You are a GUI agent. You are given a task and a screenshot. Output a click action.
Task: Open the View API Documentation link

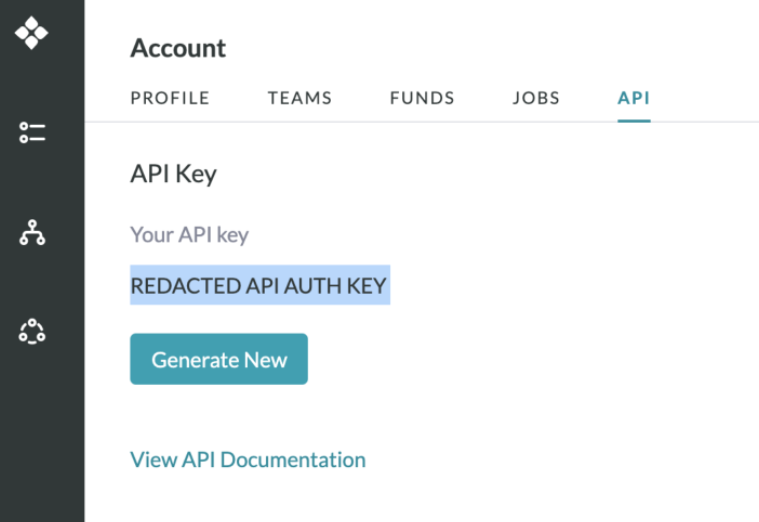(x=248, y=460)
